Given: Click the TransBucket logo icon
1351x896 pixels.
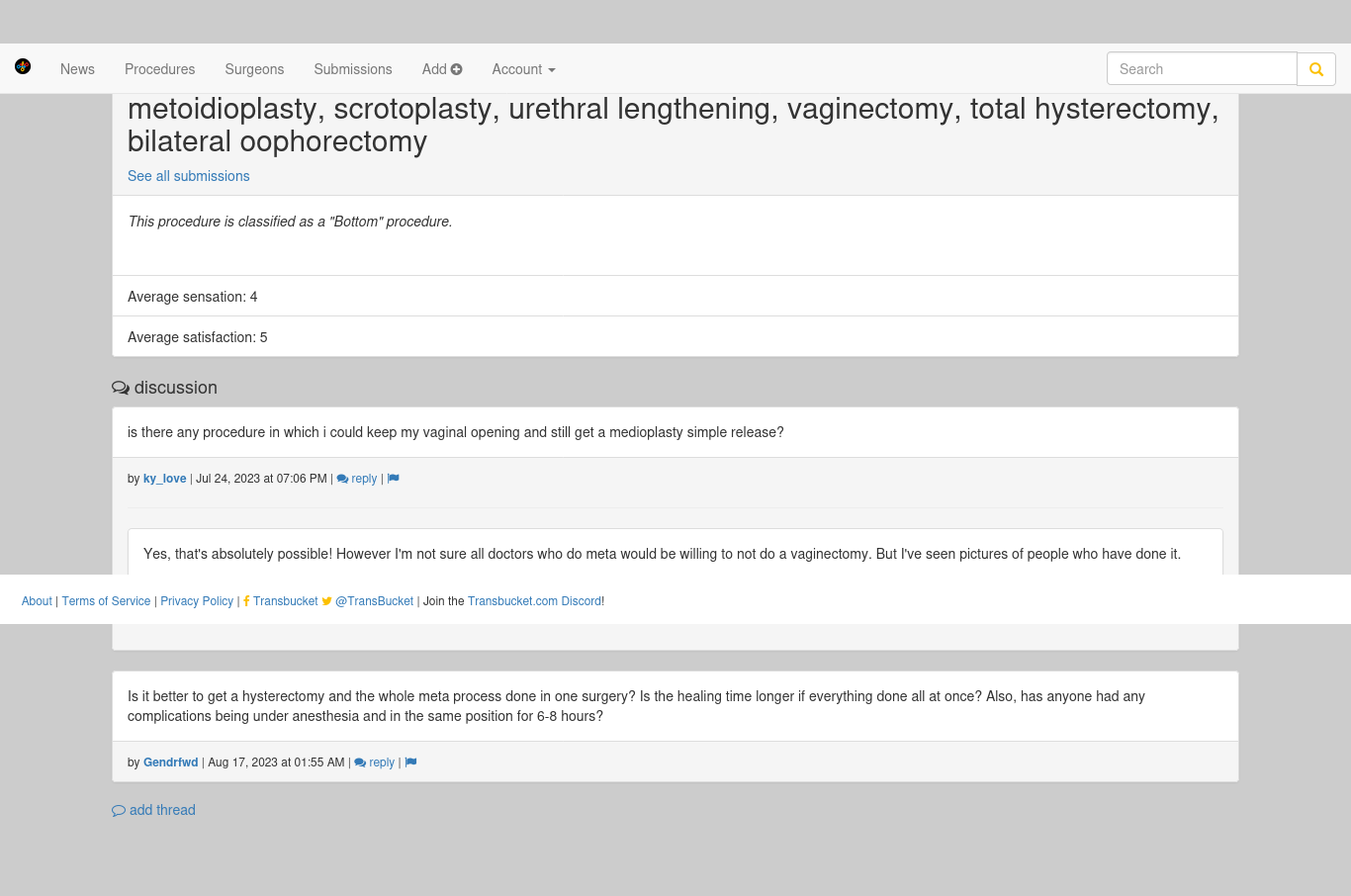Looking at the screenshot, I should click(x=23, y=66).
